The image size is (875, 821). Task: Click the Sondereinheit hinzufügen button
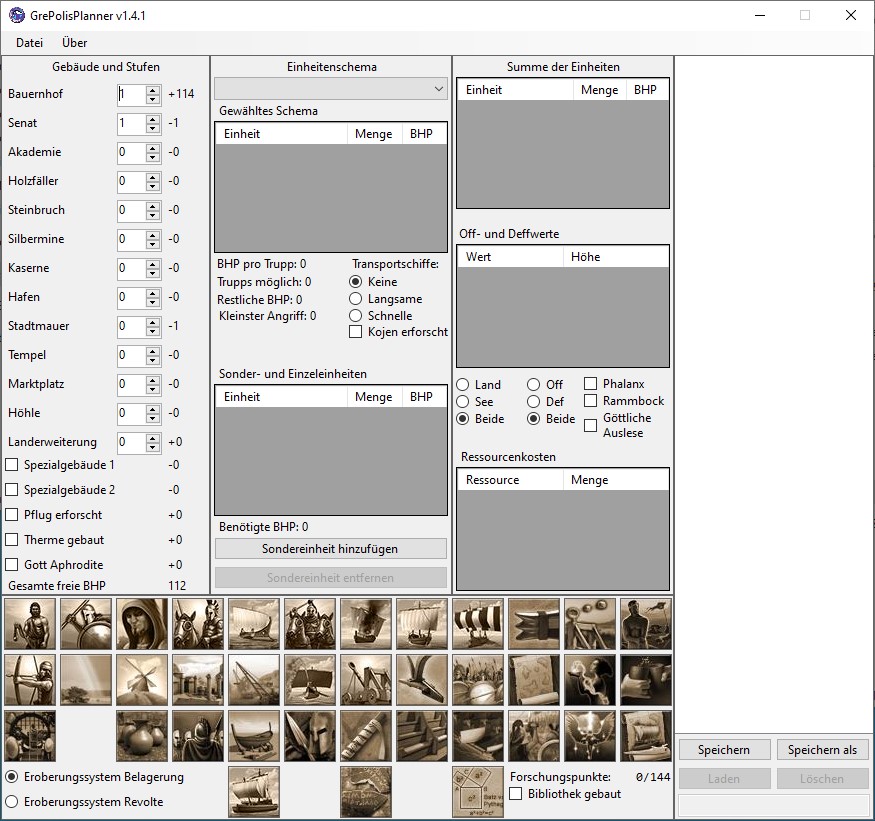(330, 548)
